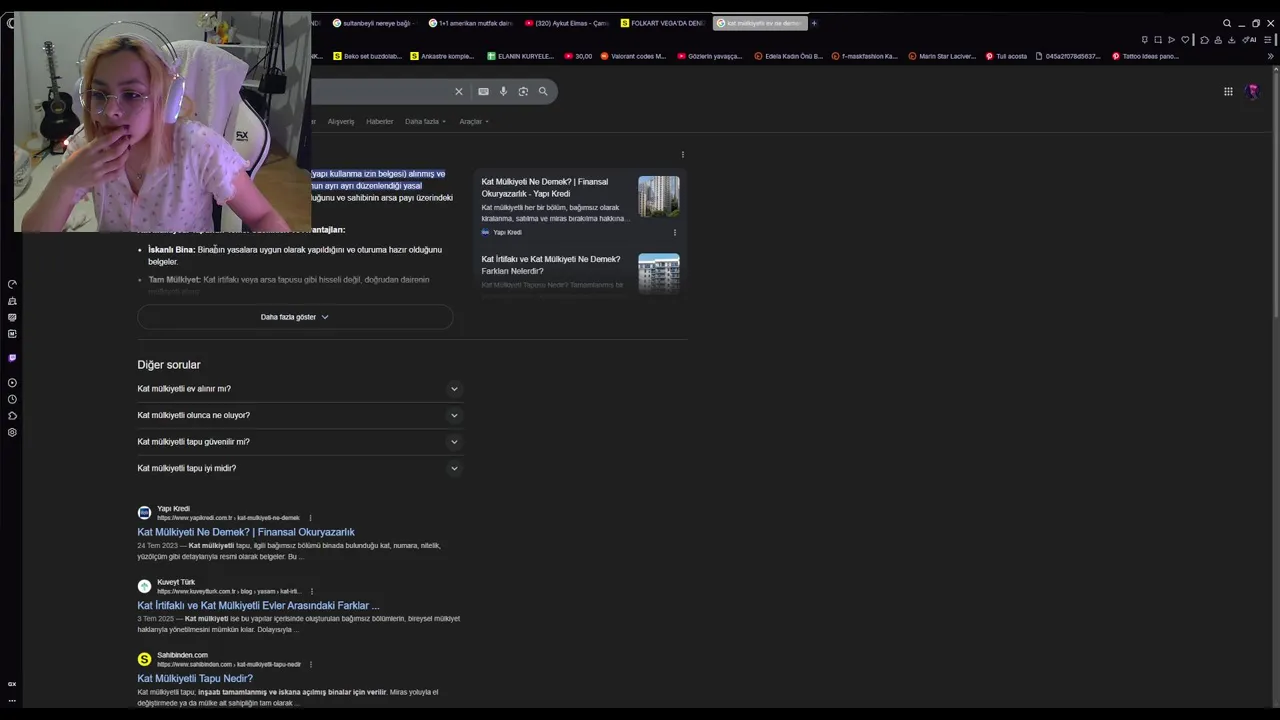The width and height of the screenshot is (1280, 720).
Task: Clear the Google search box
Action: pos(459,92)
